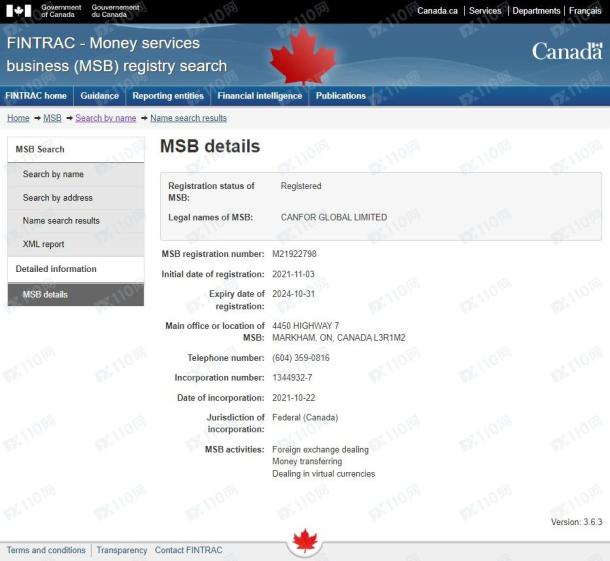Open the Guidance menu item
Image resolution: width=610 pixels, height=561 pixels.
pos(100,96)
